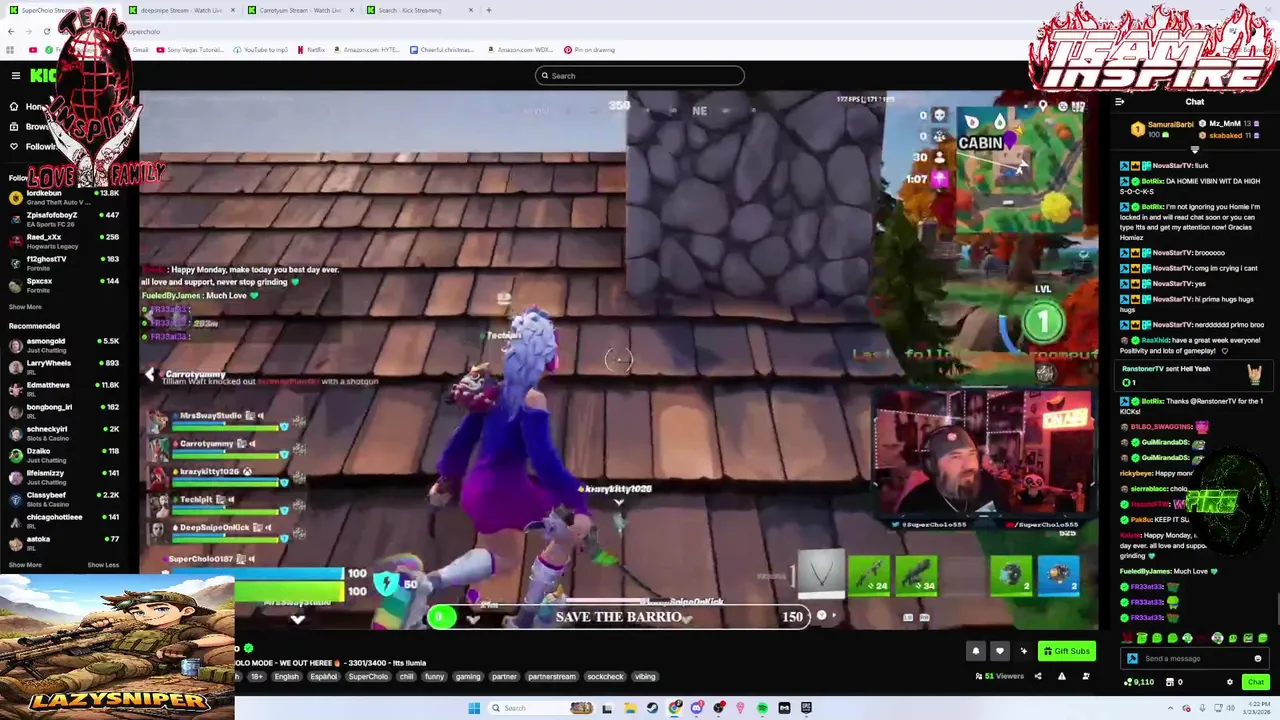
Task: Expand followed channels with Show more
Action: [x=25, y=307]
